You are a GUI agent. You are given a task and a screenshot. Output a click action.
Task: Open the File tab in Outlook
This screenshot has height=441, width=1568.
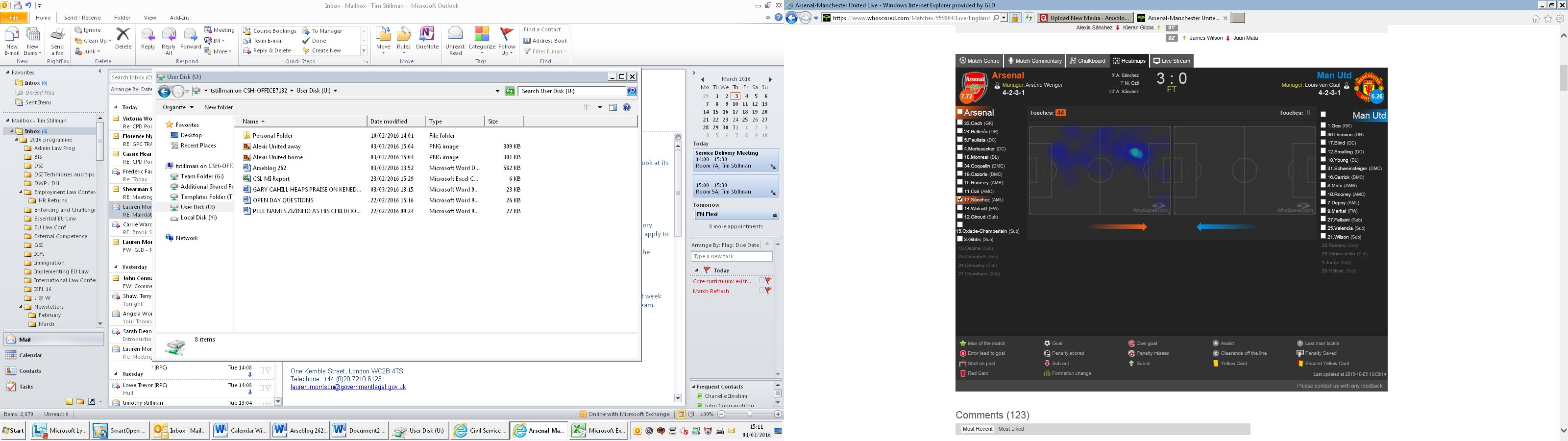click(13, 18)
